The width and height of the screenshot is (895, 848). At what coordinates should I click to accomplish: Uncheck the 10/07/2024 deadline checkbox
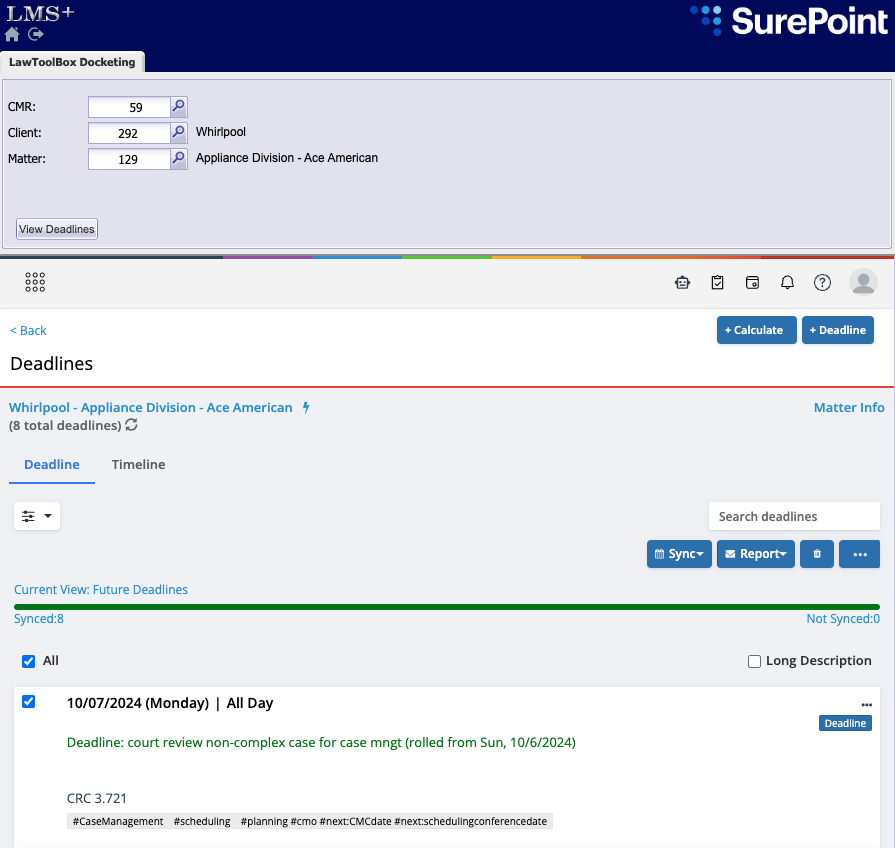pos(29,701)
